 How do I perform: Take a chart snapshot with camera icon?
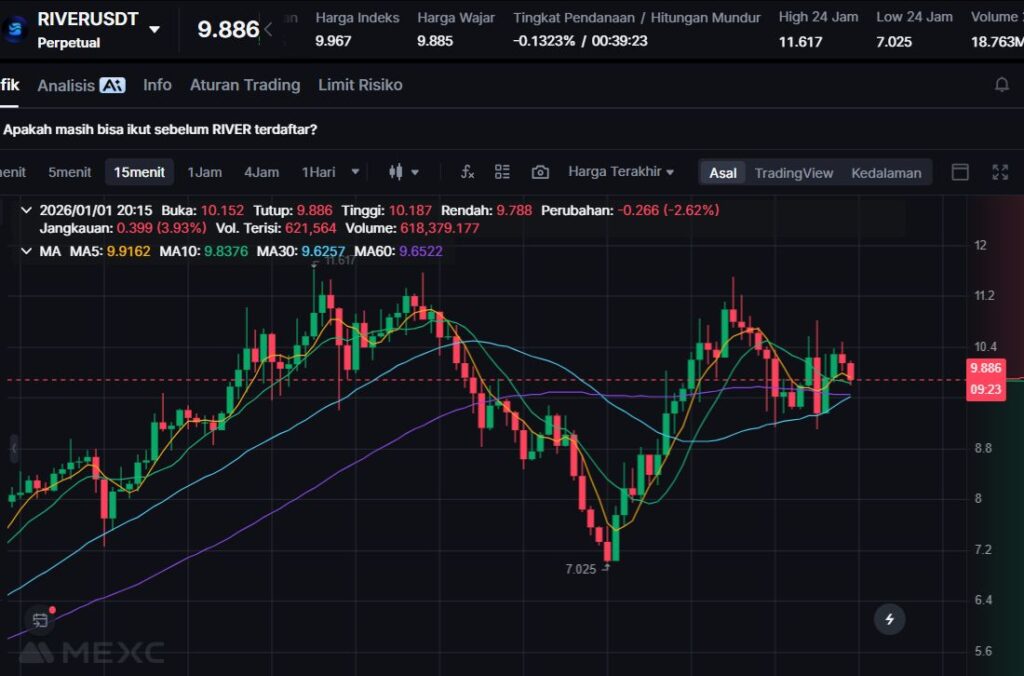540,172
